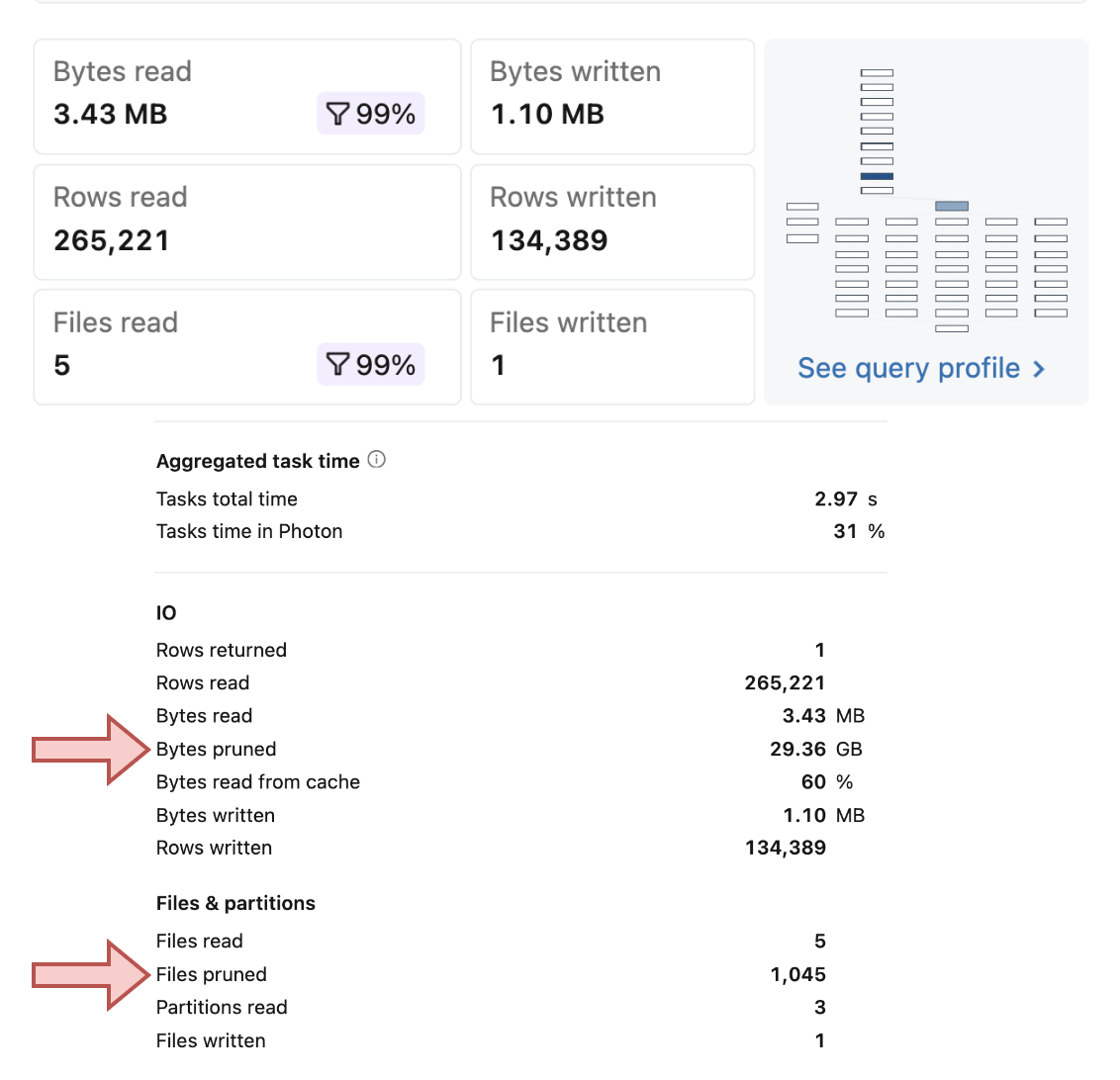Screen dimensions: 1120x1080
Task: Click the Files pruned metric label
Action: (x=211, y=974)
